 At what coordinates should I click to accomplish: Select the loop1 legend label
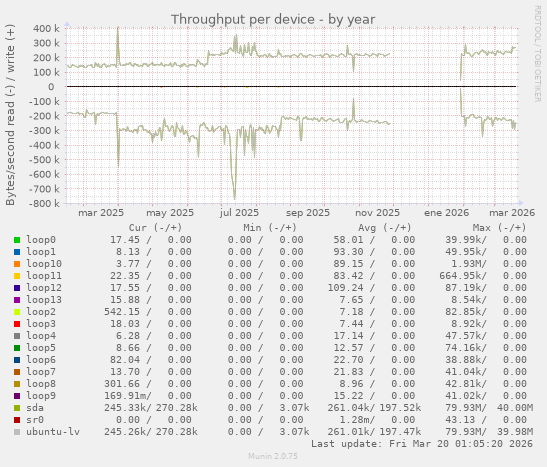pyautogui.click(x=41, y=252)
